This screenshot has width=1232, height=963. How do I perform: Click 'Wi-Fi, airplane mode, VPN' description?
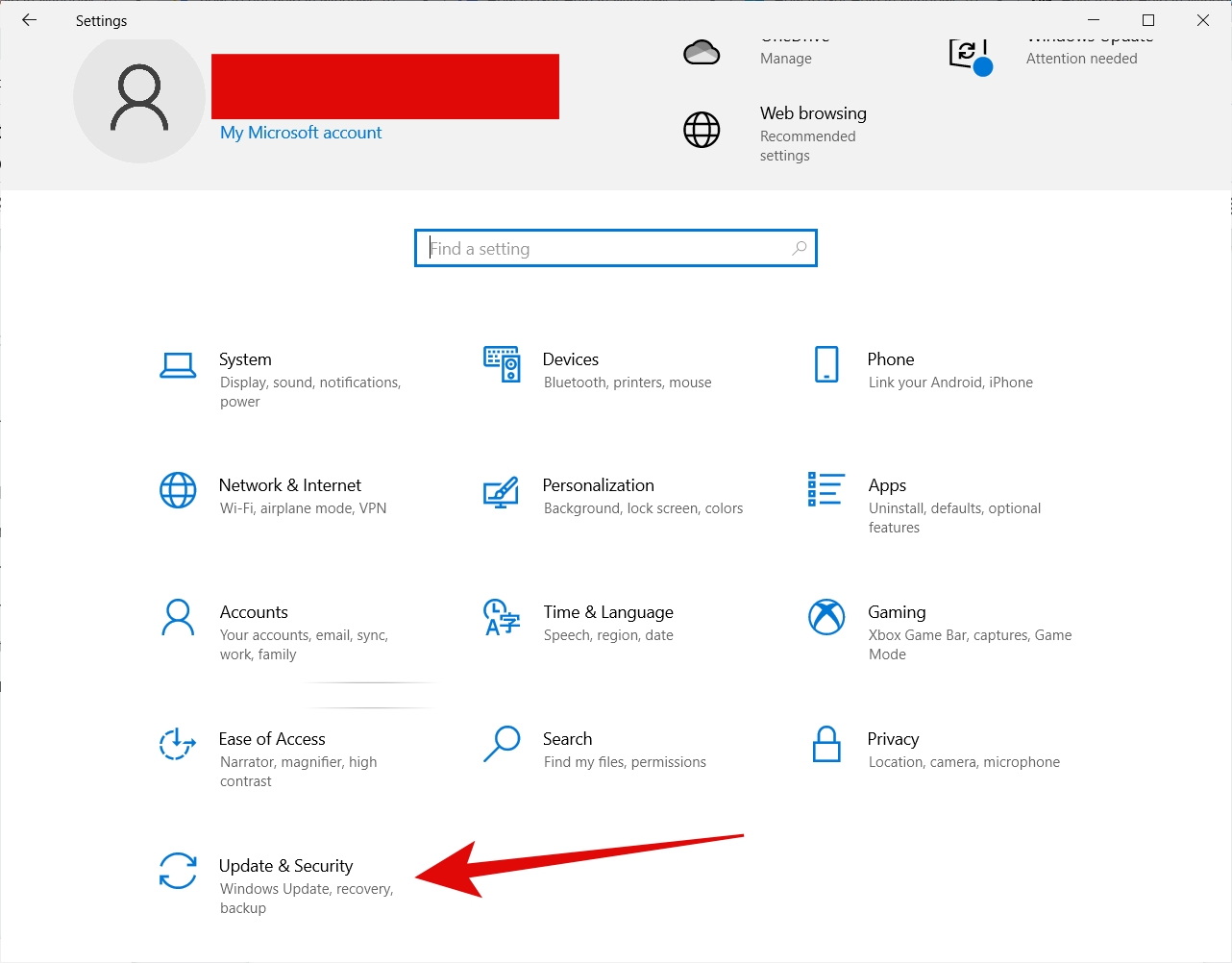pyautogui.click(x=303, y=508)
